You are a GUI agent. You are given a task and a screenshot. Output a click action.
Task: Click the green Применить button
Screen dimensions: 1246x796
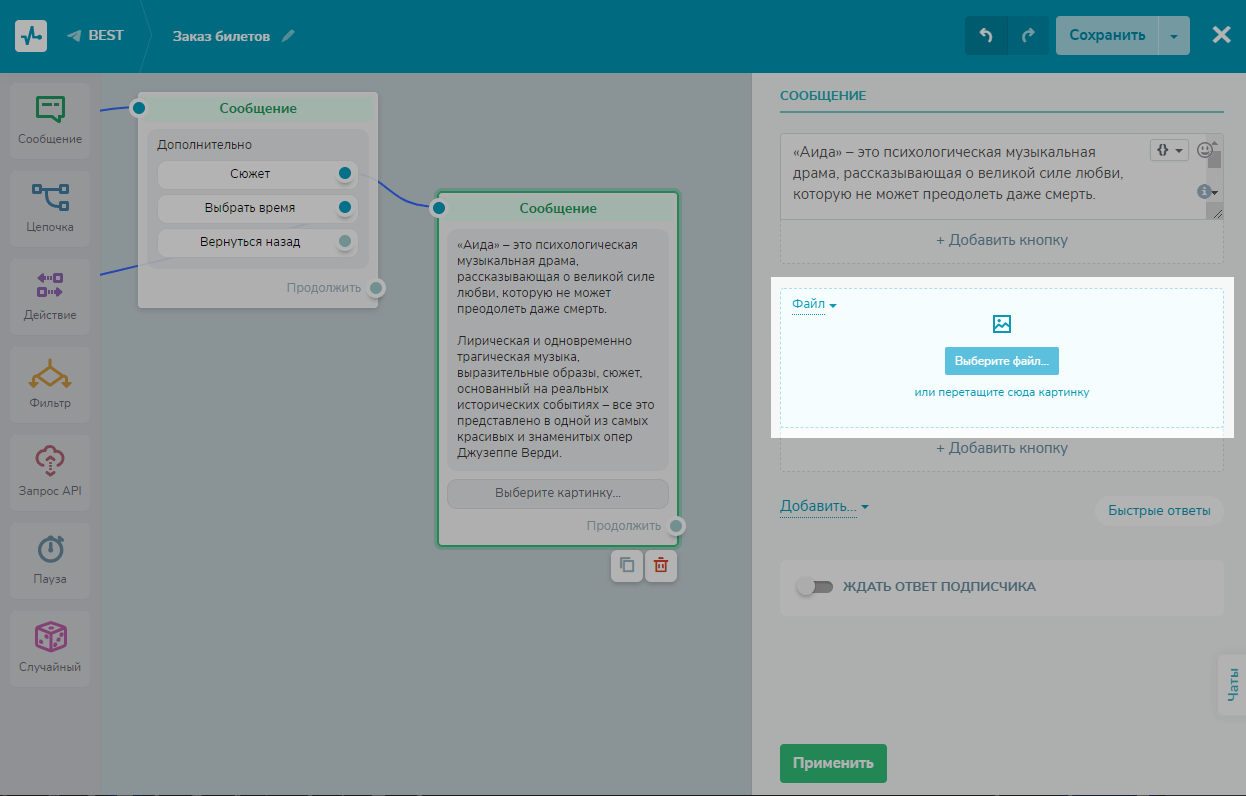(x=833, y=763)
